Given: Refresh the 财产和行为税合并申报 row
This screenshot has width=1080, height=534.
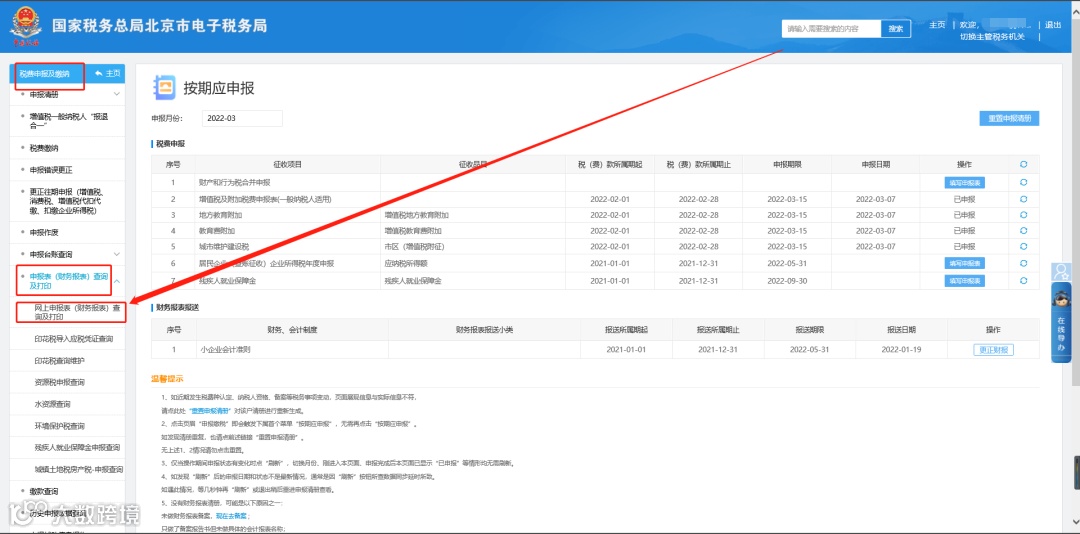Looking at the screenshot, I should [x=1024, y=183].
